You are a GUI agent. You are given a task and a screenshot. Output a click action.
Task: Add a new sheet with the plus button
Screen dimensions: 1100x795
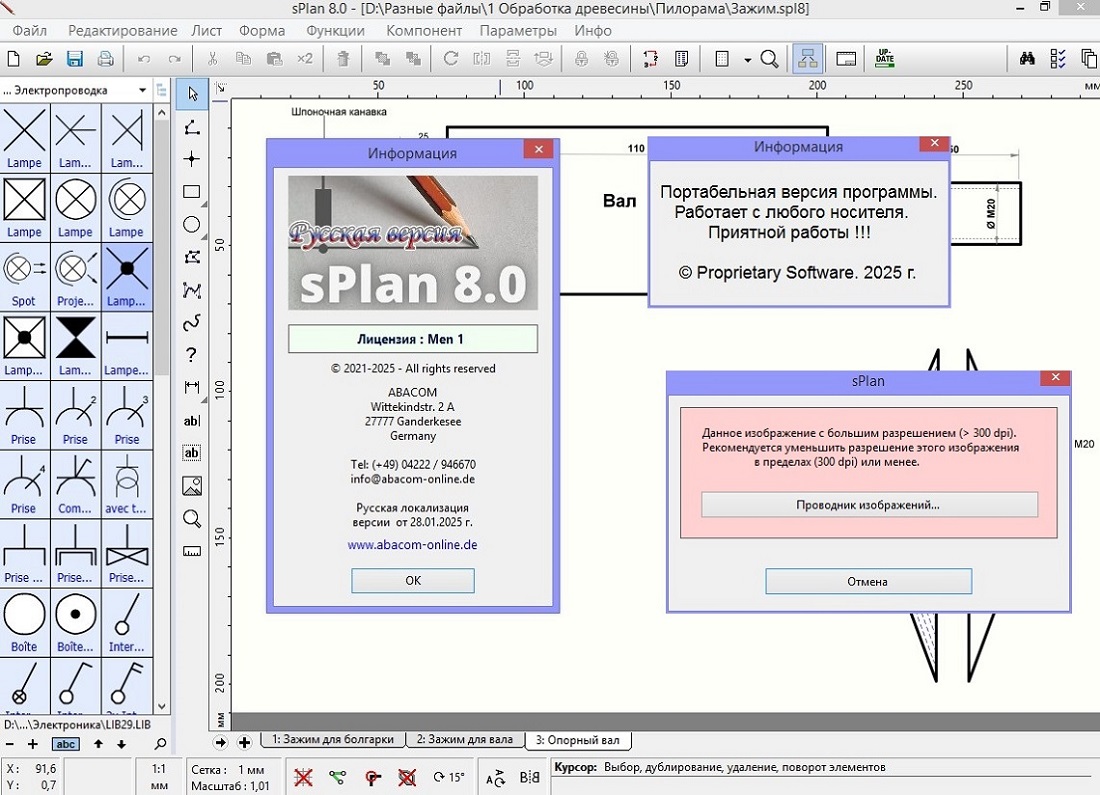click(244, 742)
